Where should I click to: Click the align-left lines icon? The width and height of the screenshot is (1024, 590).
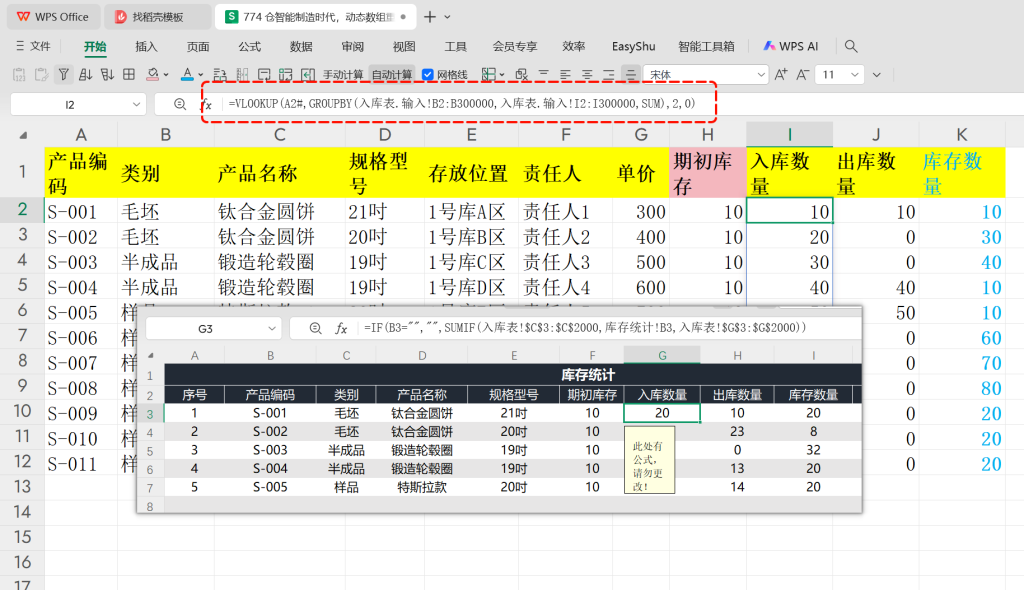pos(565,74)
